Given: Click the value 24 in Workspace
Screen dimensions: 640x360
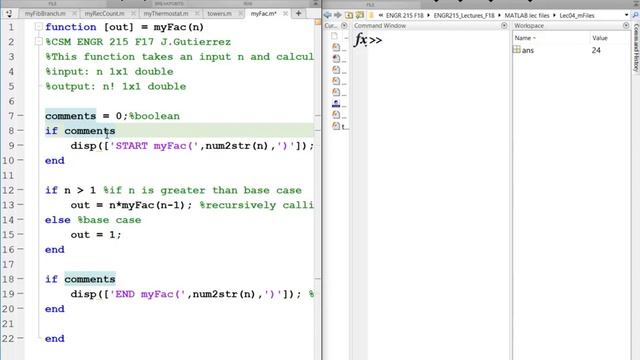Looking at the screenshot, I should click(x=596, y=50).
